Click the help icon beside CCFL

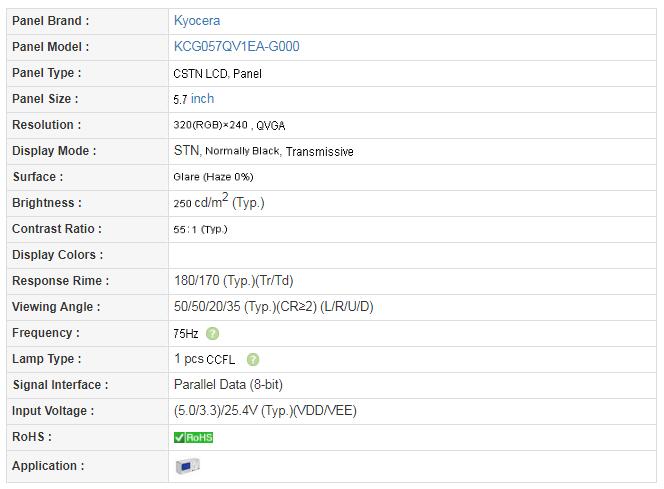coord(253,359)
